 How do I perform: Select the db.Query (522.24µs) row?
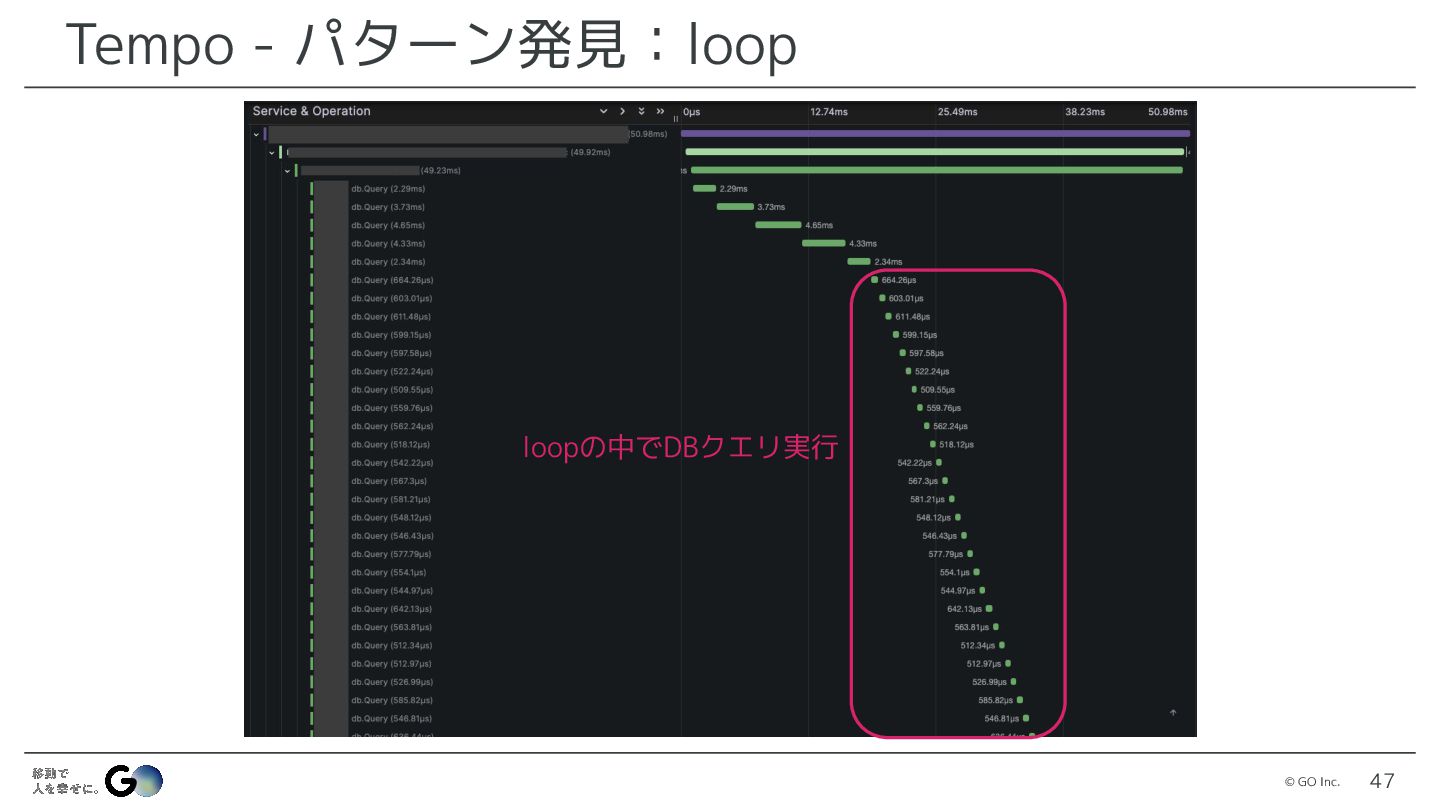(x=391, y=372)
